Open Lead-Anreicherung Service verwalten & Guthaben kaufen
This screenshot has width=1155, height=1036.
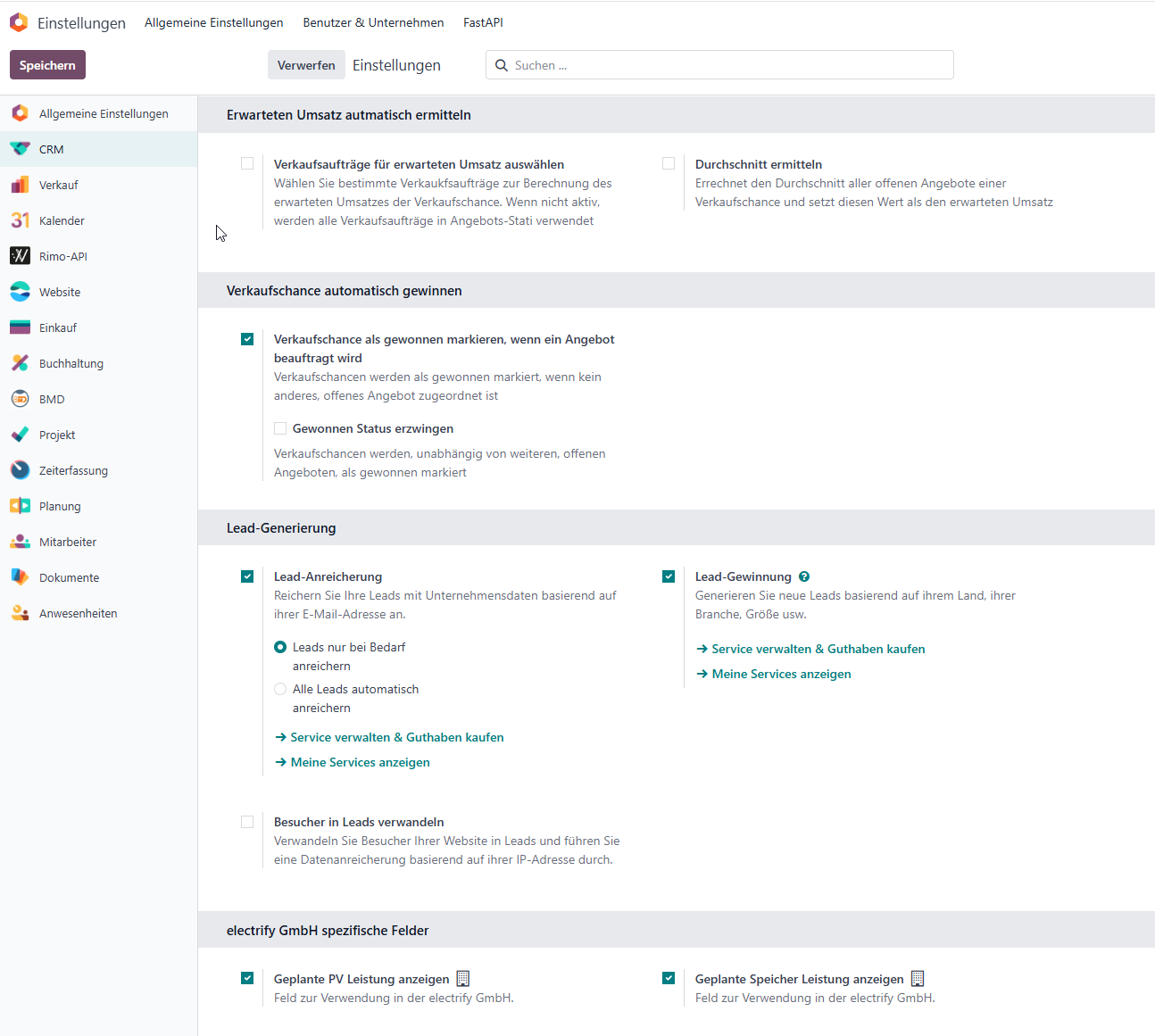click(x=390, y=737)
